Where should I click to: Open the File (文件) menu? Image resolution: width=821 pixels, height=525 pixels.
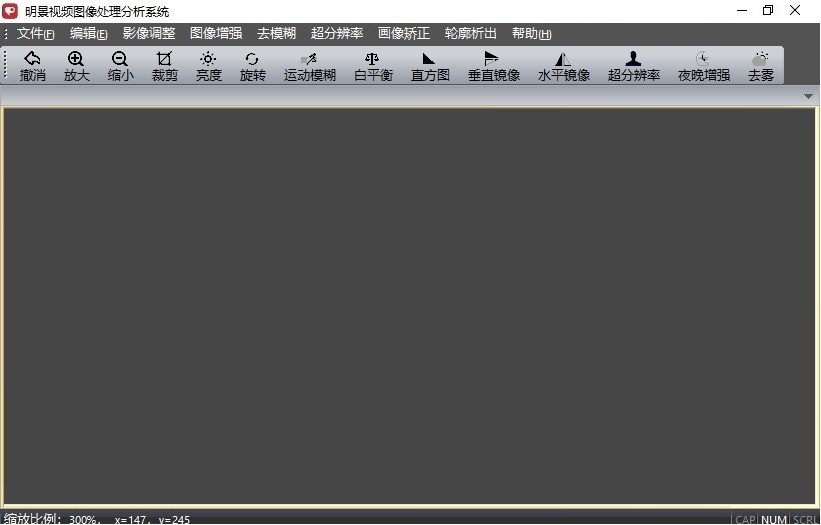35,33
